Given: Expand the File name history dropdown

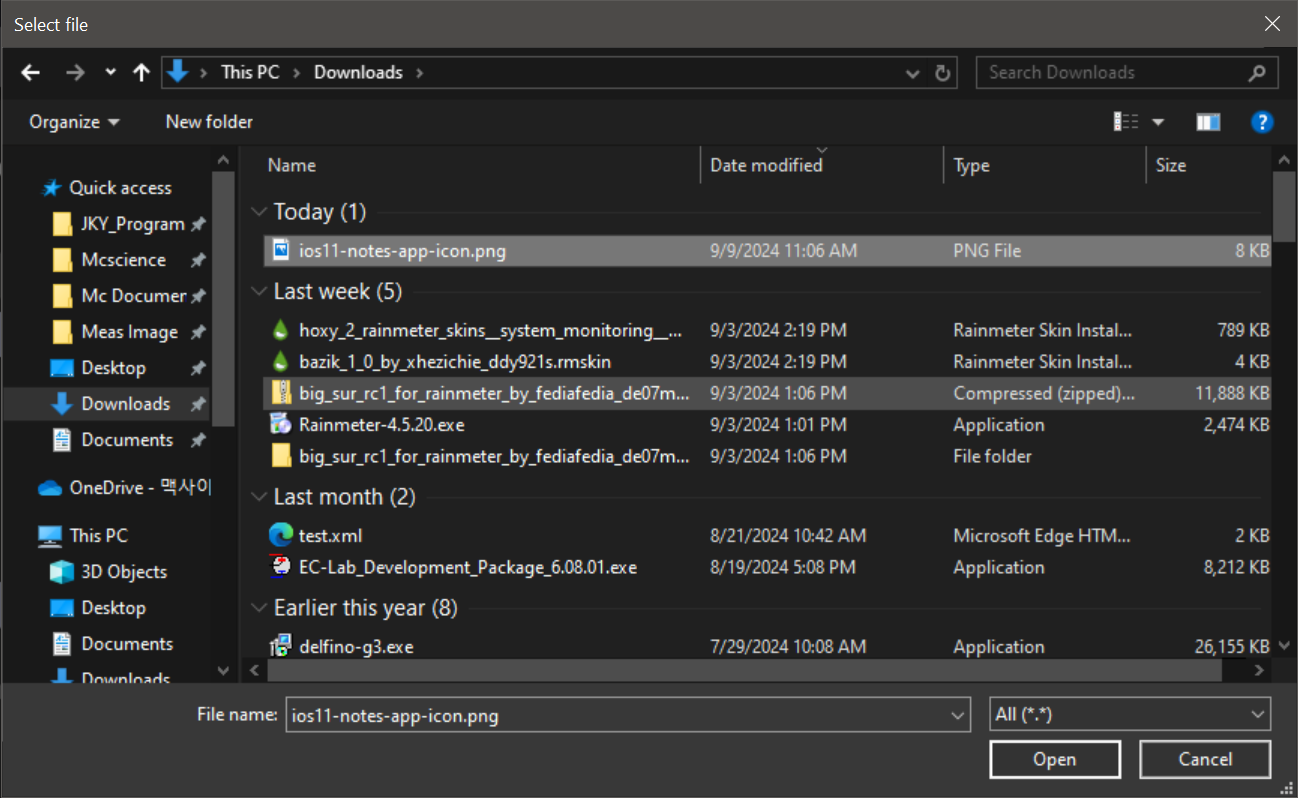Looking at the screenshot, I should 959,715.
